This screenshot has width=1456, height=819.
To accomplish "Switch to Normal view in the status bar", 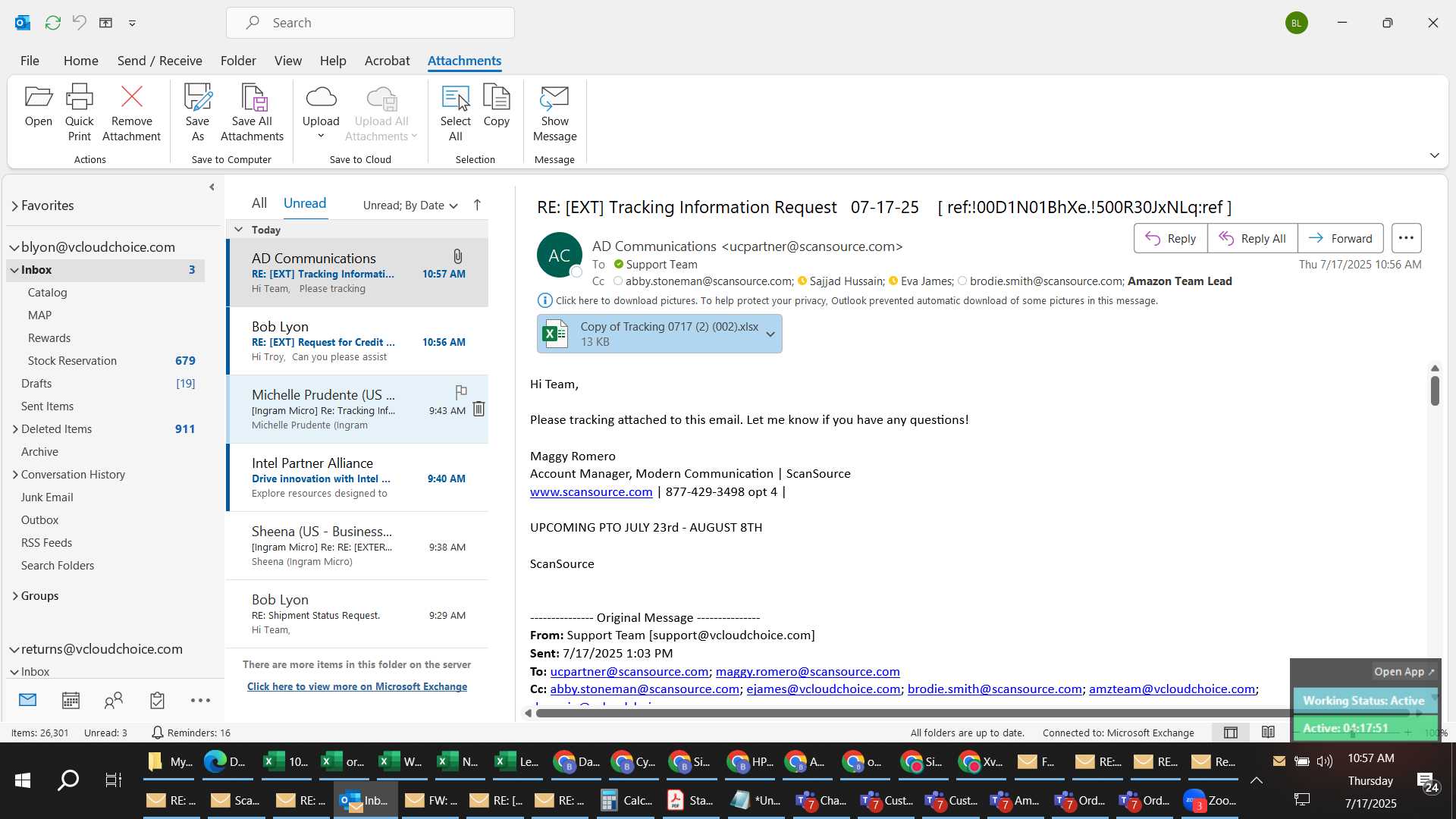I will 1231,733.
